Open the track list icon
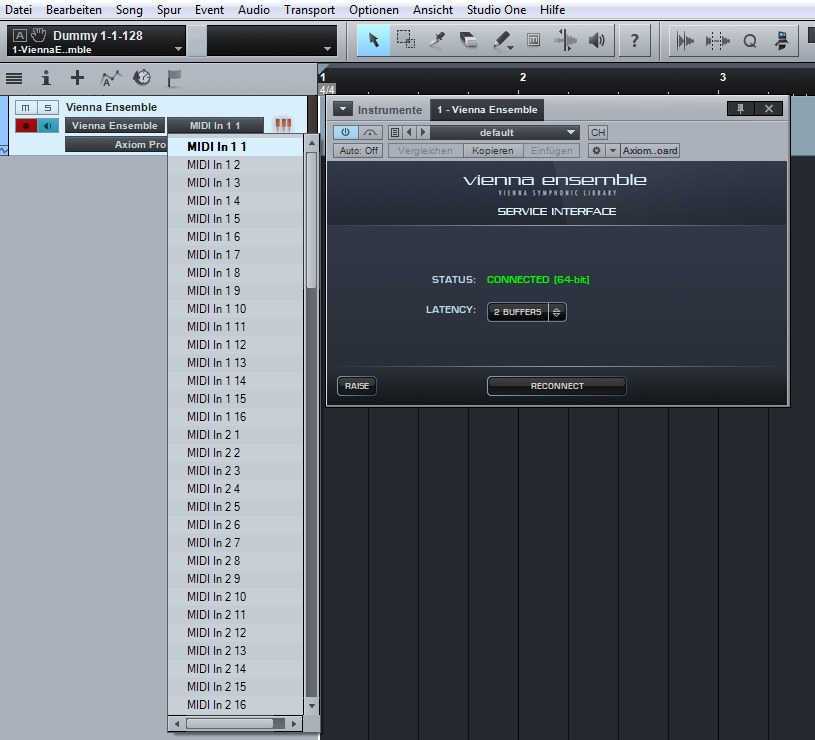Screen dimensions: 815x740 pyautogui.click(x=14, y=78)
